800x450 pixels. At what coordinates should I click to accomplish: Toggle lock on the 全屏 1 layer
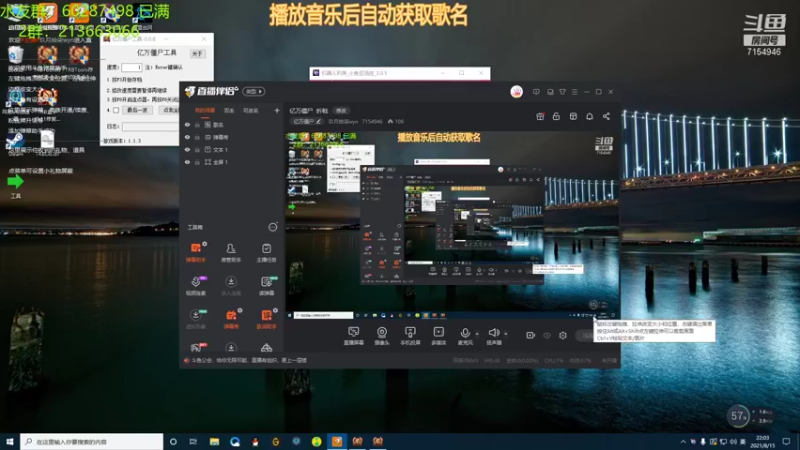click(197, 162)
